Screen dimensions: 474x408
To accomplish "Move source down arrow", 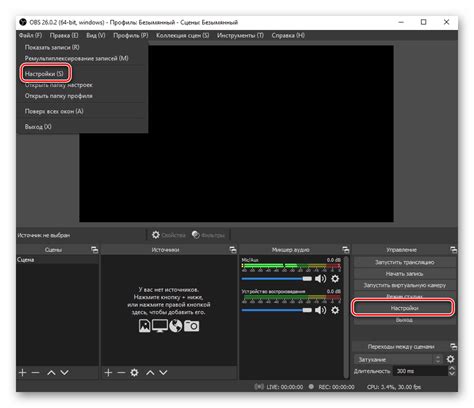I will click(163, 372).
